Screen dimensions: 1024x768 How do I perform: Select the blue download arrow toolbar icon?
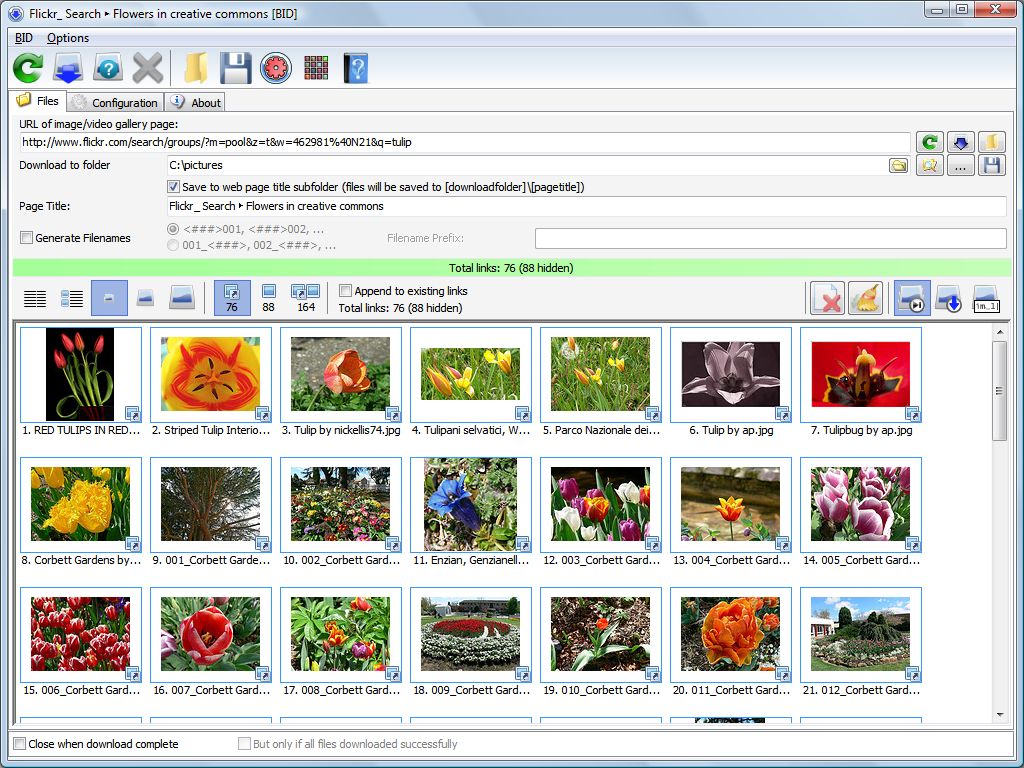click(67, 68)
